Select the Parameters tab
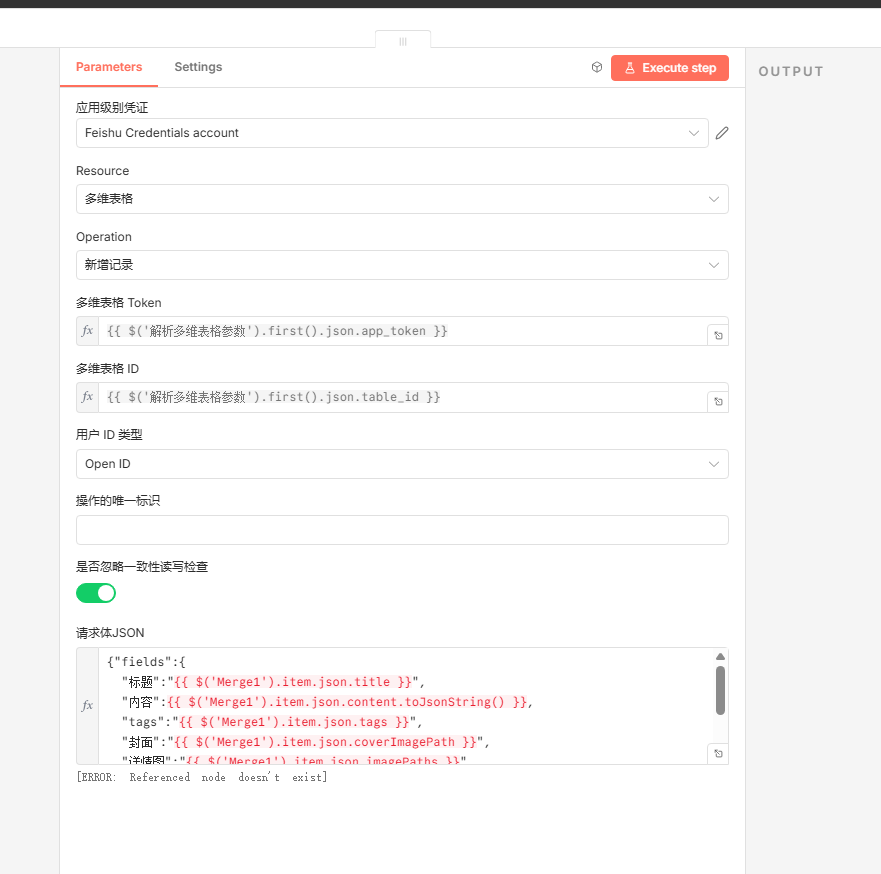The height and width of the screenshot is (874, 881). coord(109,67)
